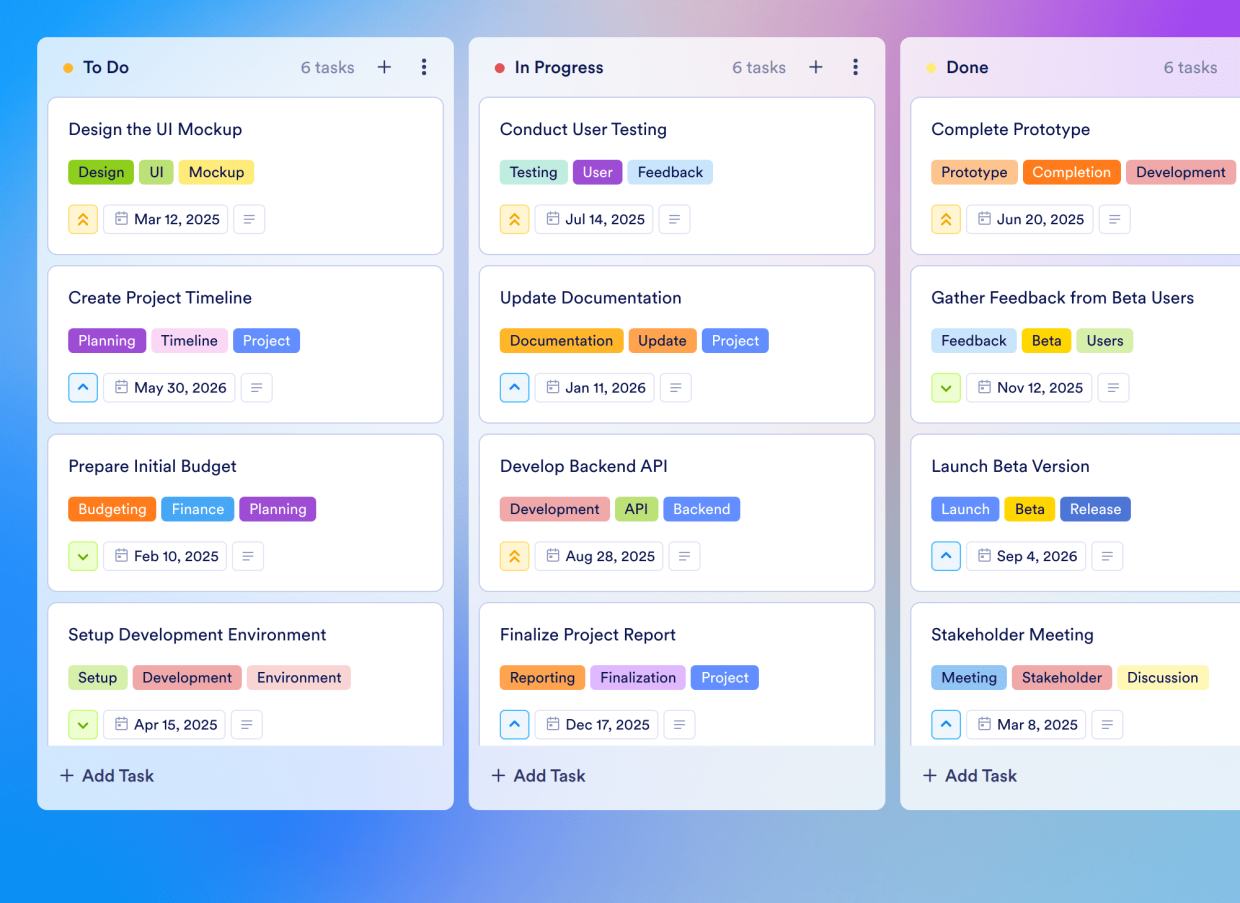The image size is (1240, 903).
Task: Toggle low priority on Prepare Initial Budget
Action: coord(83,556)
